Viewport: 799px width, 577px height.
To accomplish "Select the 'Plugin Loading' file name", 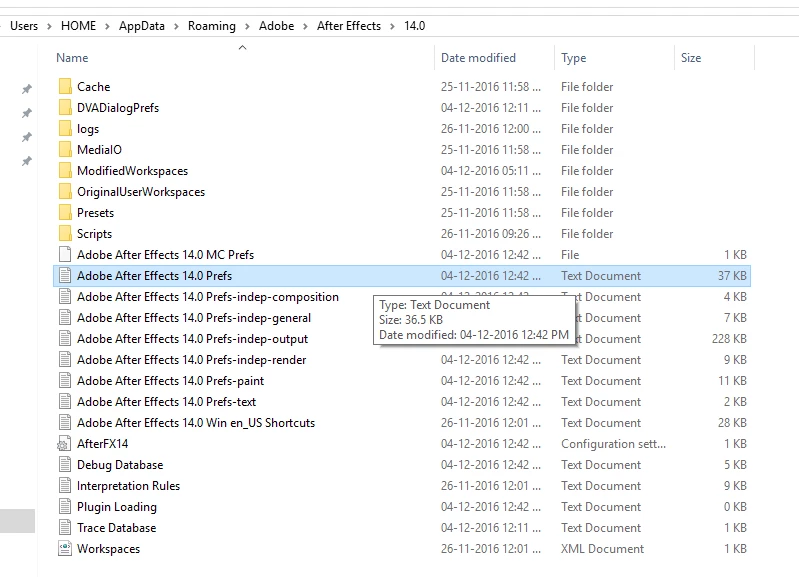I will coord(117,507).
